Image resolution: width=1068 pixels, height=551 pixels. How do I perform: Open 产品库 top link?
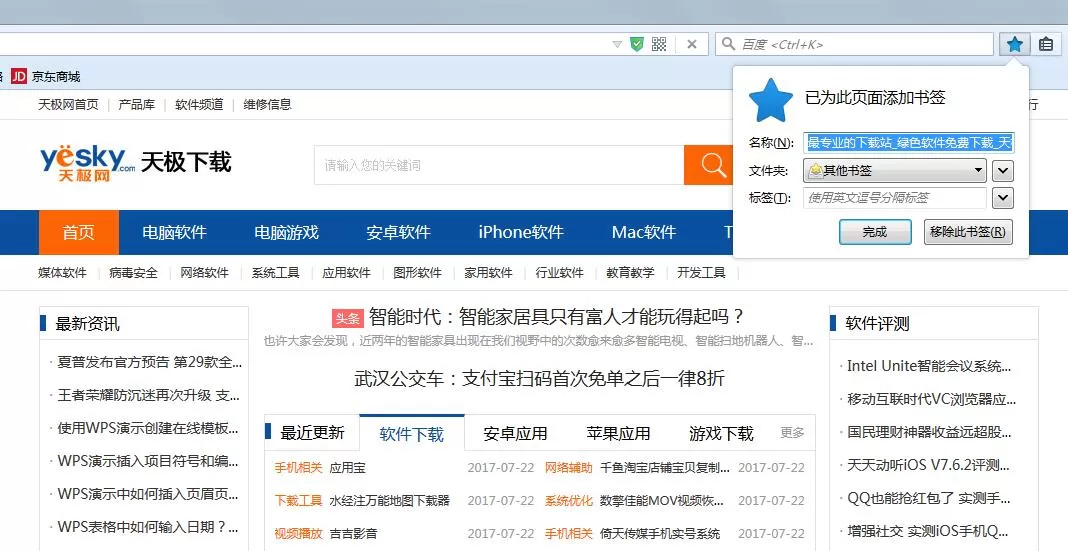pos(136,104)
